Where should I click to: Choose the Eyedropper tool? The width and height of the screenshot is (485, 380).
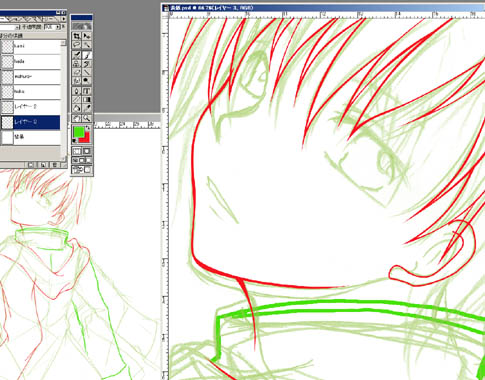click(x=87, y=108)
